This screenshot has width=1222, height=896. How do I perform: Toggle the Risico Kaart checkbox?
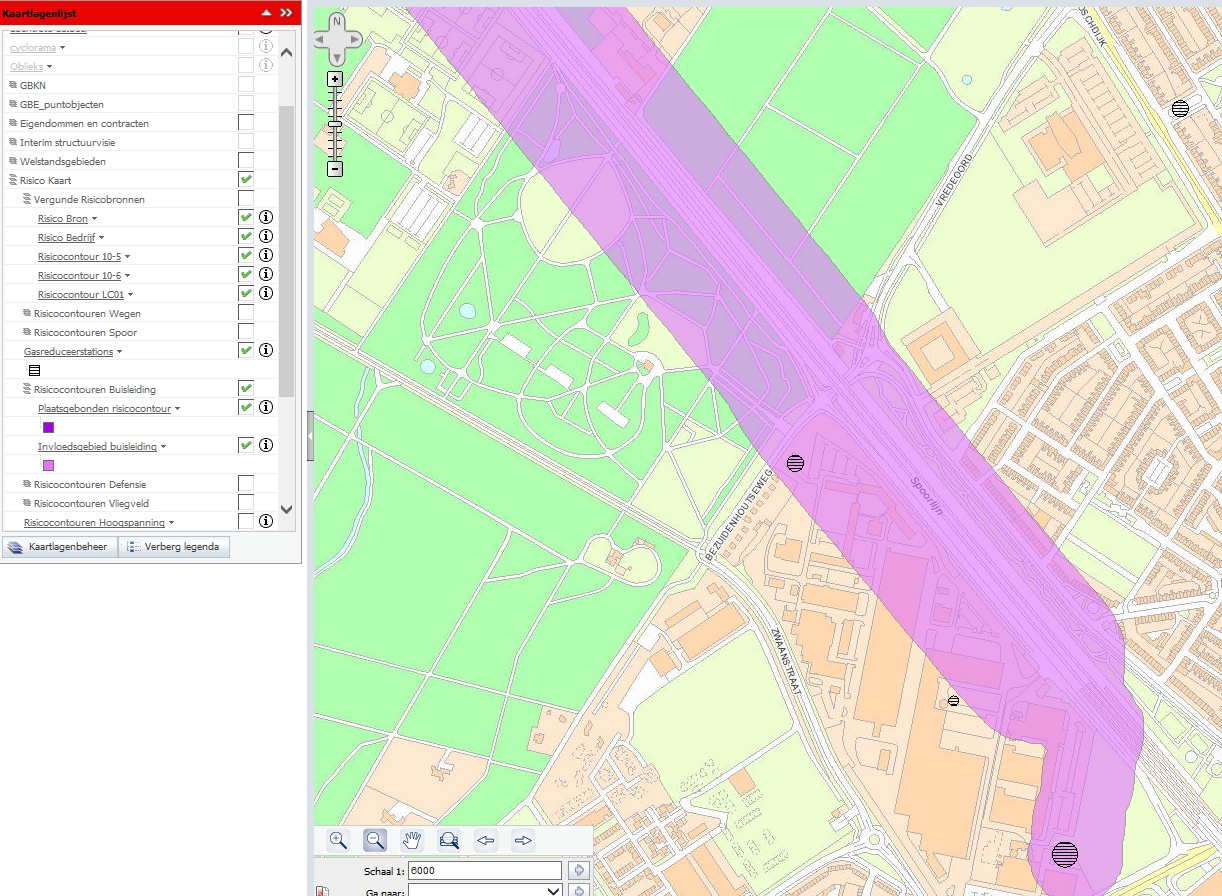point(246,179)
